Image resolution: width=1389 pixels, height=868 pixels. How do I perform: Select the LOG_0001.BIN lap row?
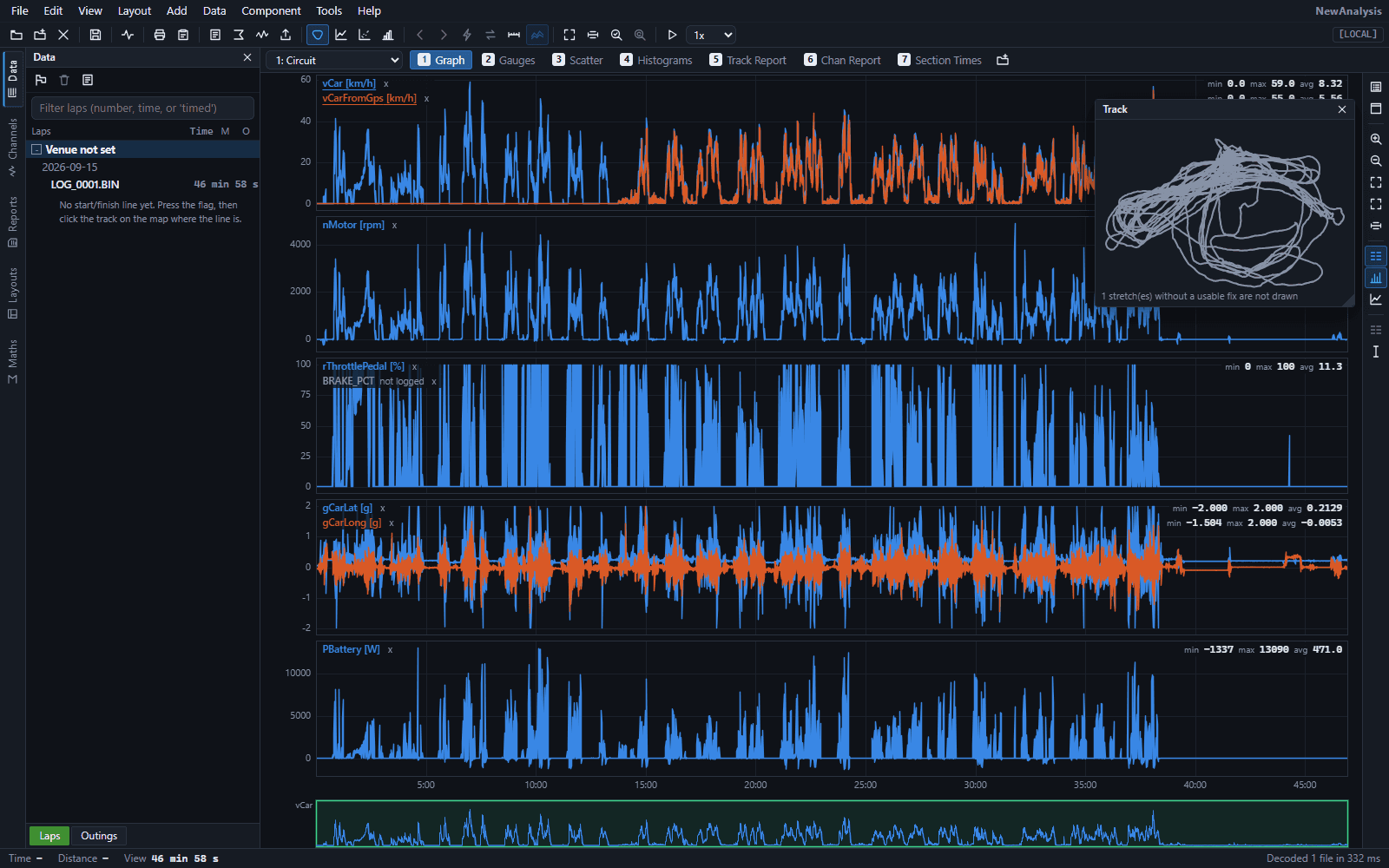142,184
